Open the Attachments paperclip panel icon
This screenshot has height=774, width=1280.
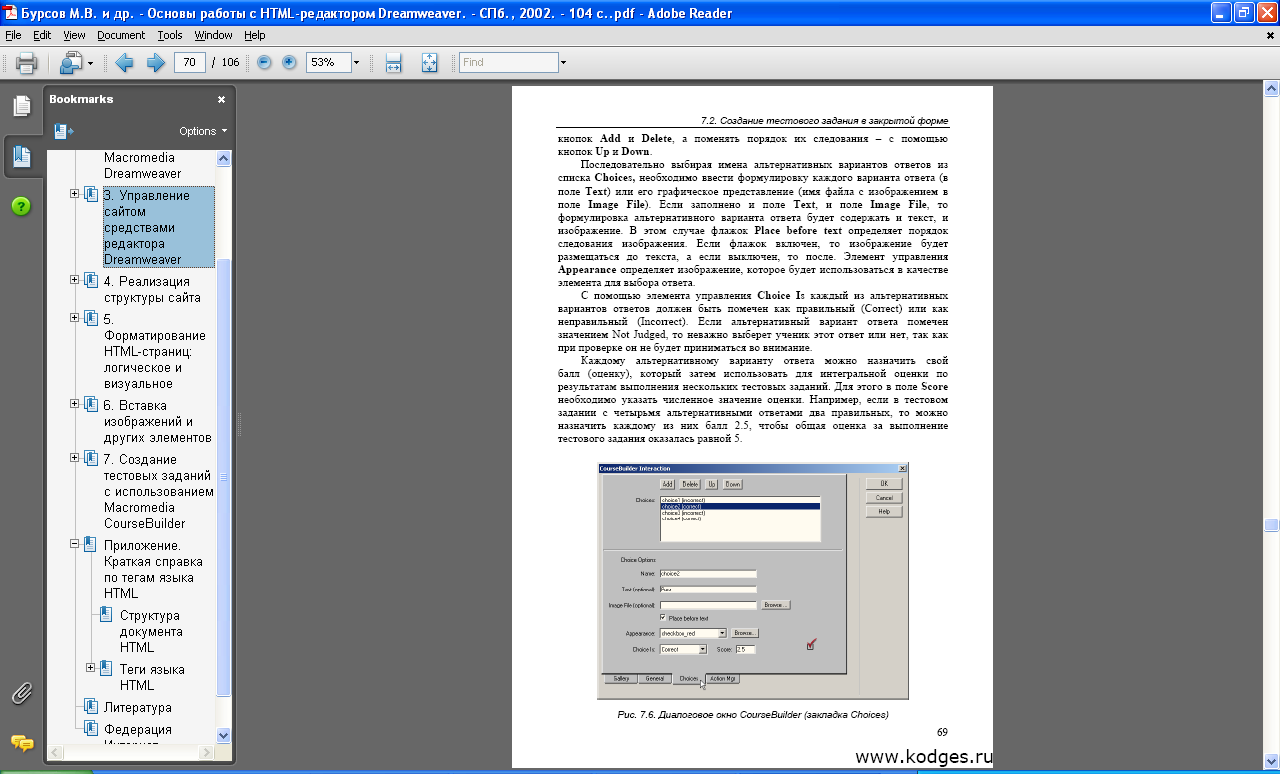[x=21, y=692]
